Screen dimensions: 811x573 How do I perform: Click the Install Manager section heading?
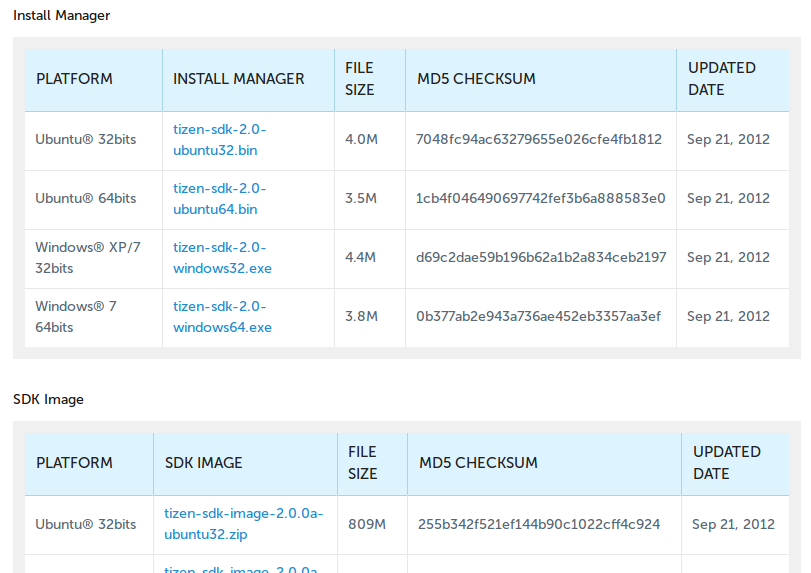[62, 16]
